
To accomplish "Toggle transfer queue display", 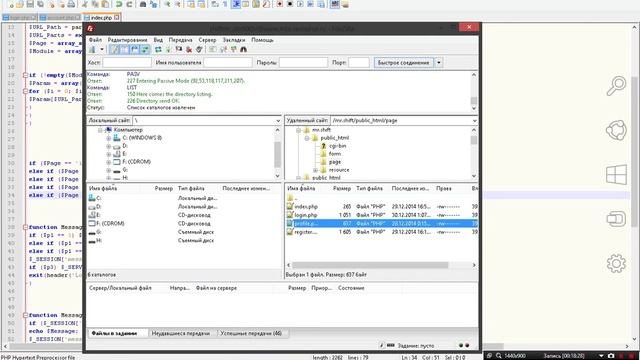I will [144, 49].
